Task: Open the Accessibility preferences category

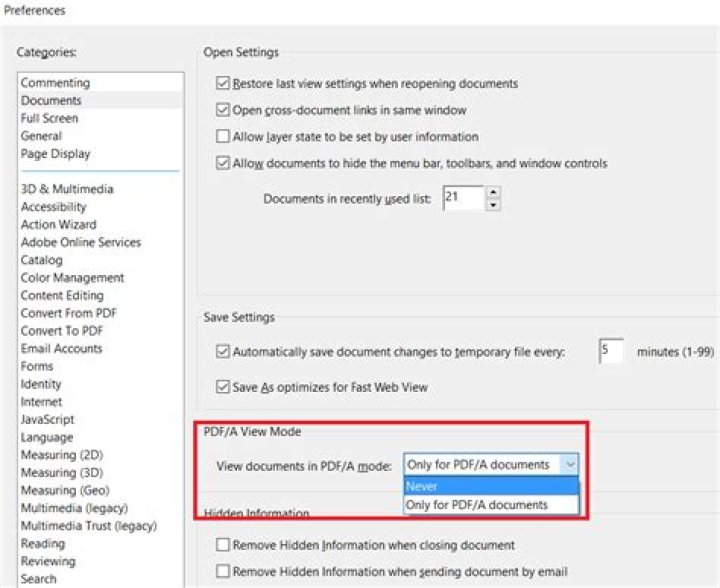Action: [53, 207]
